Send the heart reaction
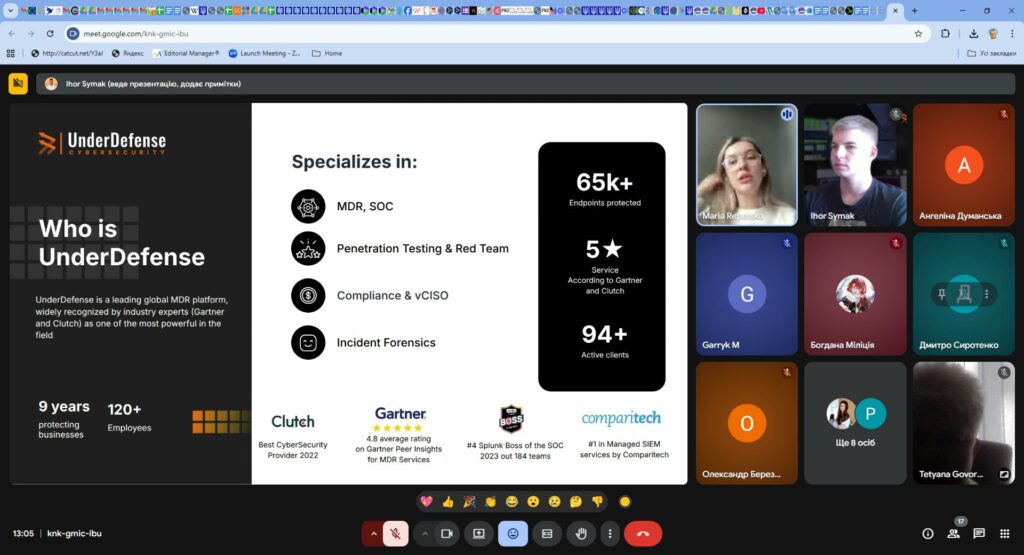The height and width of the screenshot is (555, 1024). pyautogui.click(x=427, y=501)
